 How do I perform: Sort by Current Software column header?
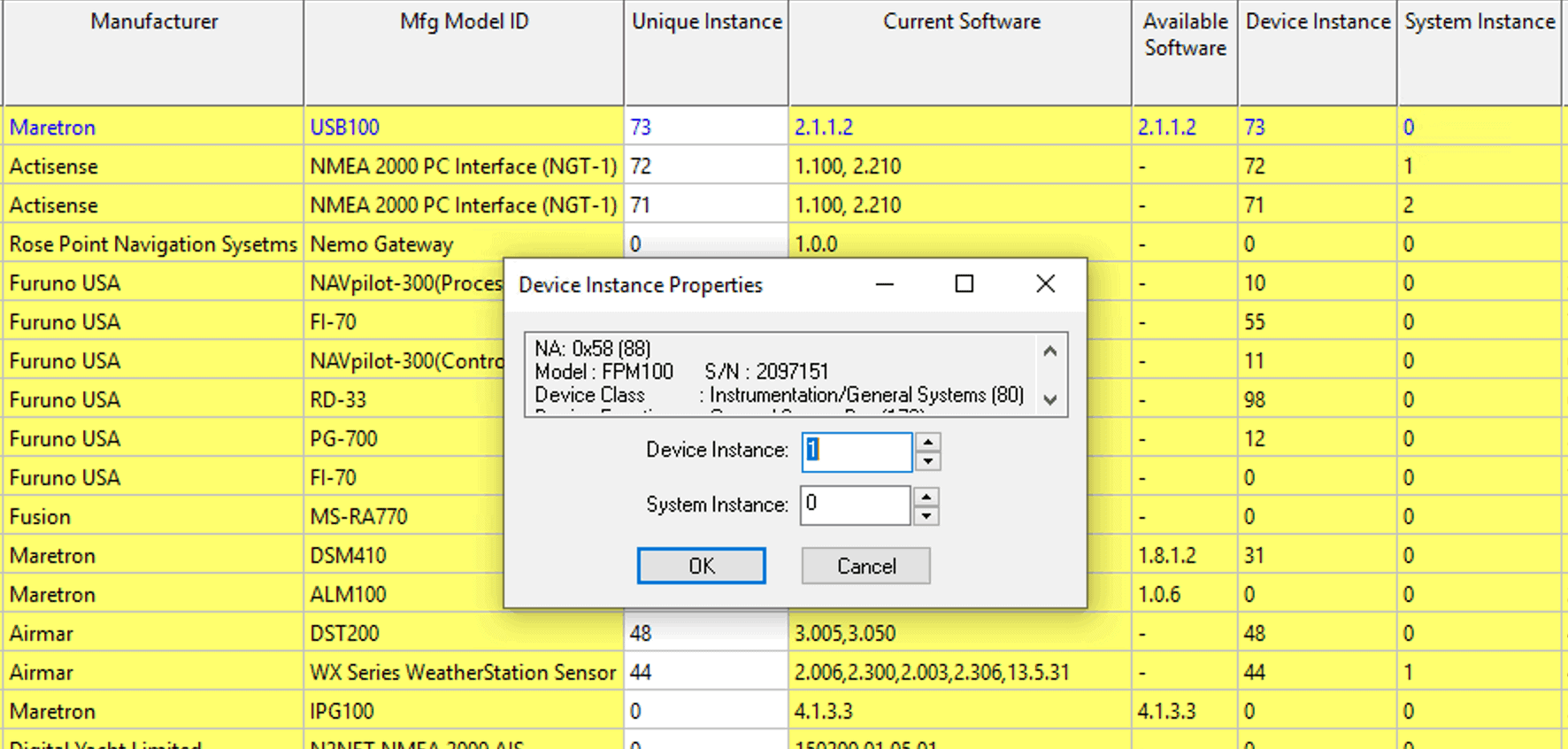tap(960, 52)
